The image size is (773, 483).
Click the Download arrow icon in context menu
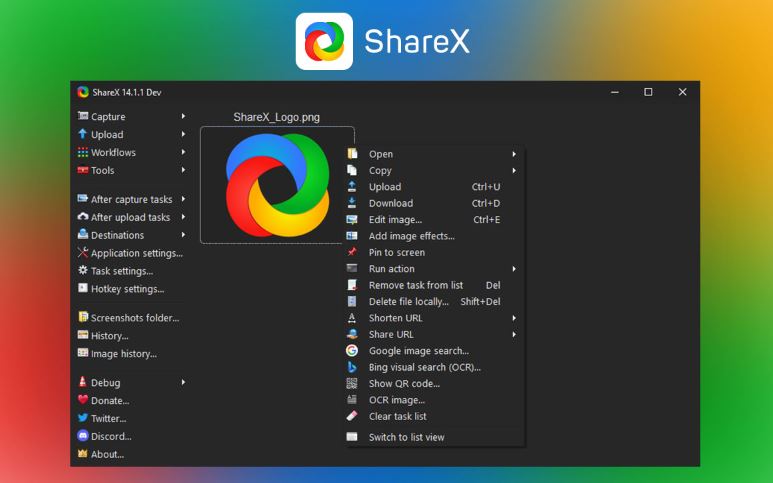352,203
